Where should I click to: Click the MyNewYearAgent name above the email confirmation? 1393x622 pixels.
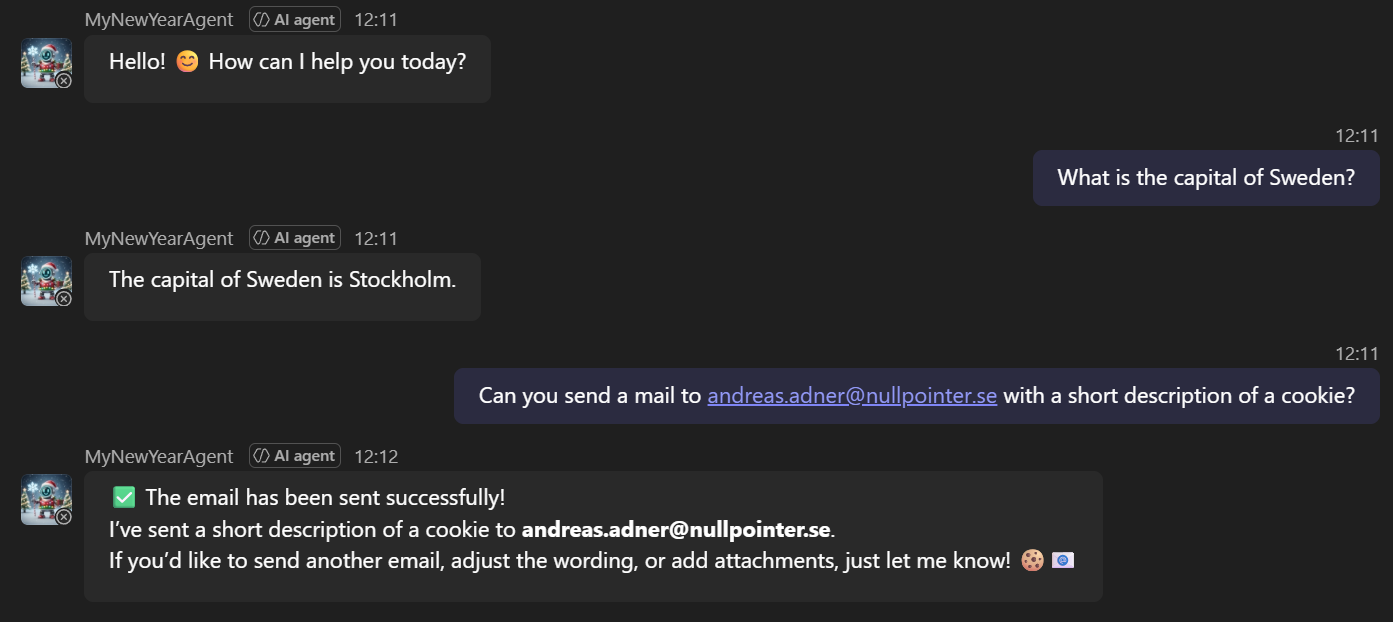point(159,456)
